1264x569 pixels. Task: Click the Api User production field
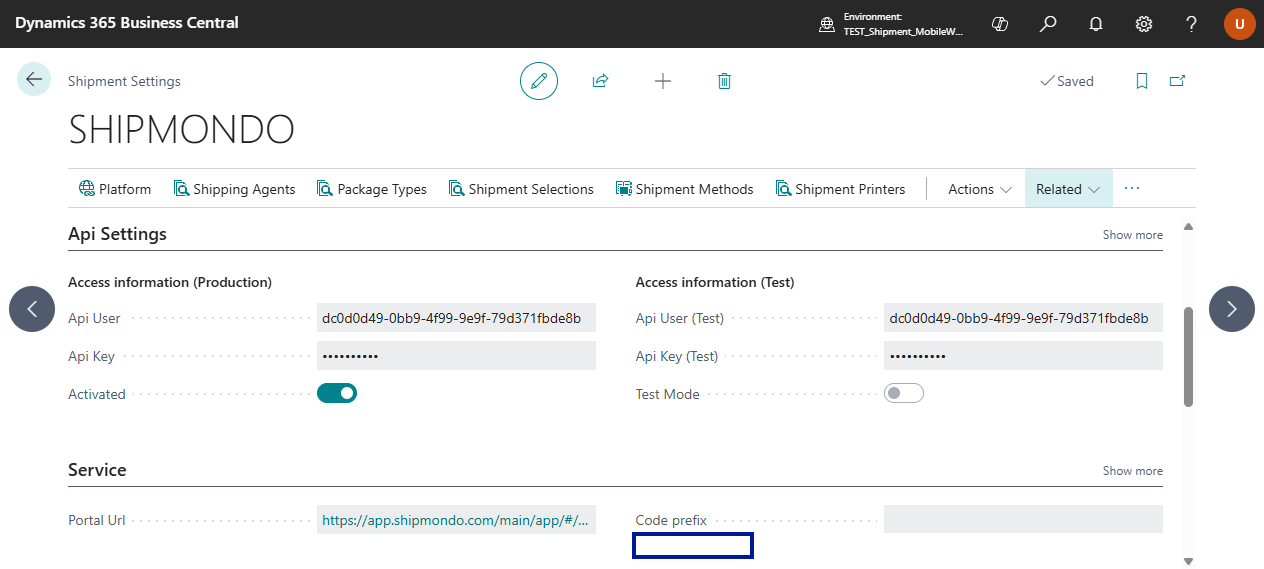(x=456, y=319)
